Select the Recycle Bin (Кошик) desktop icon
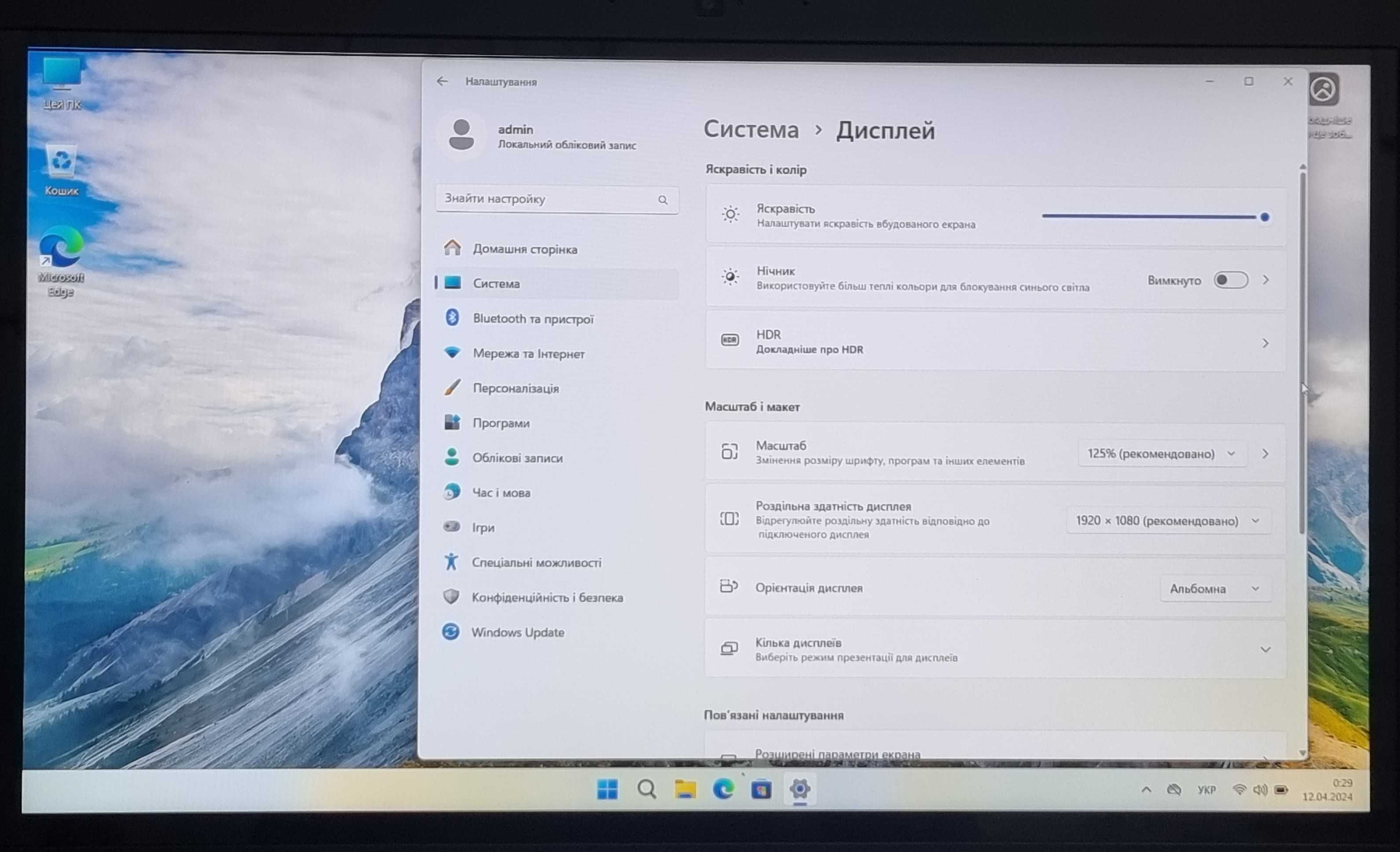 tap(61, 170)
